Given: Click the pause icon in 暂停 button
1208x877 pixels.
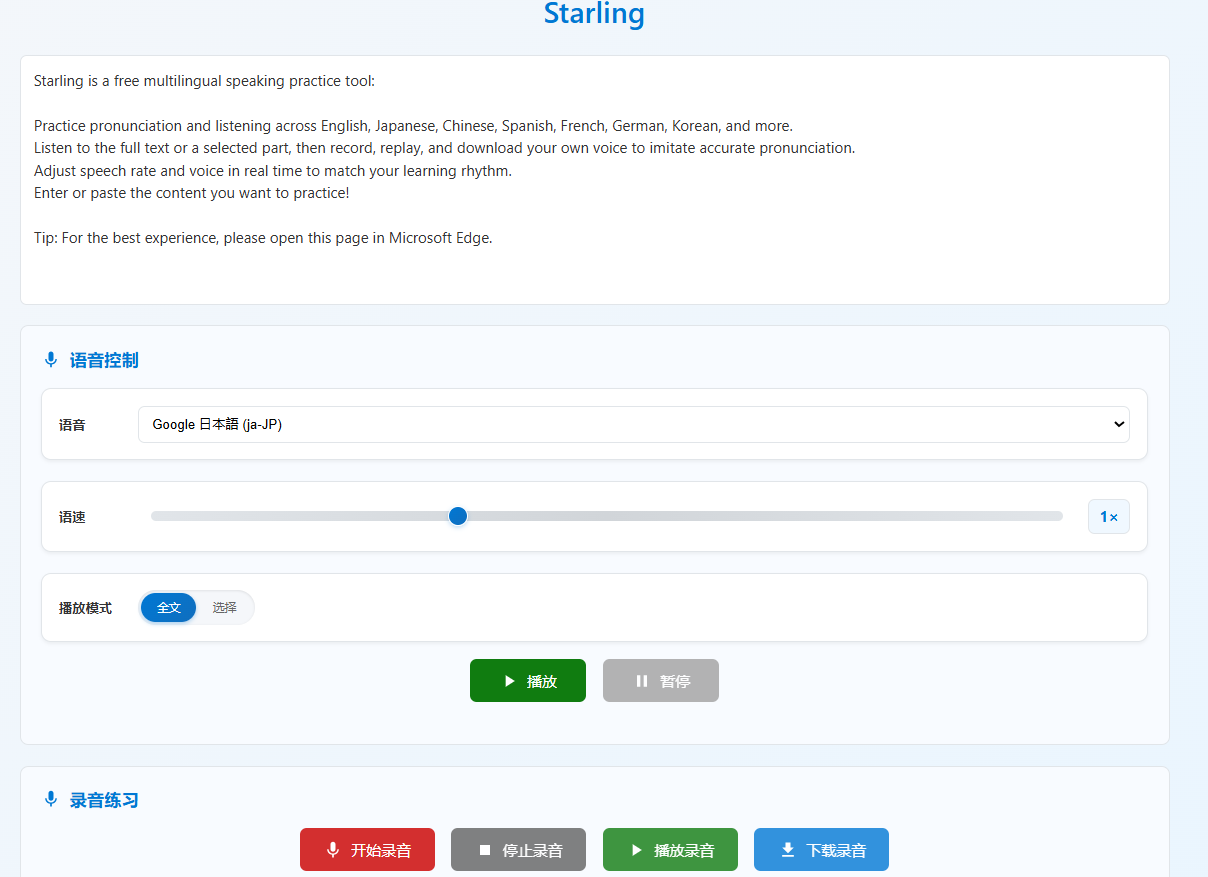Looking at the screenshot, I should (x=642, y=681).
